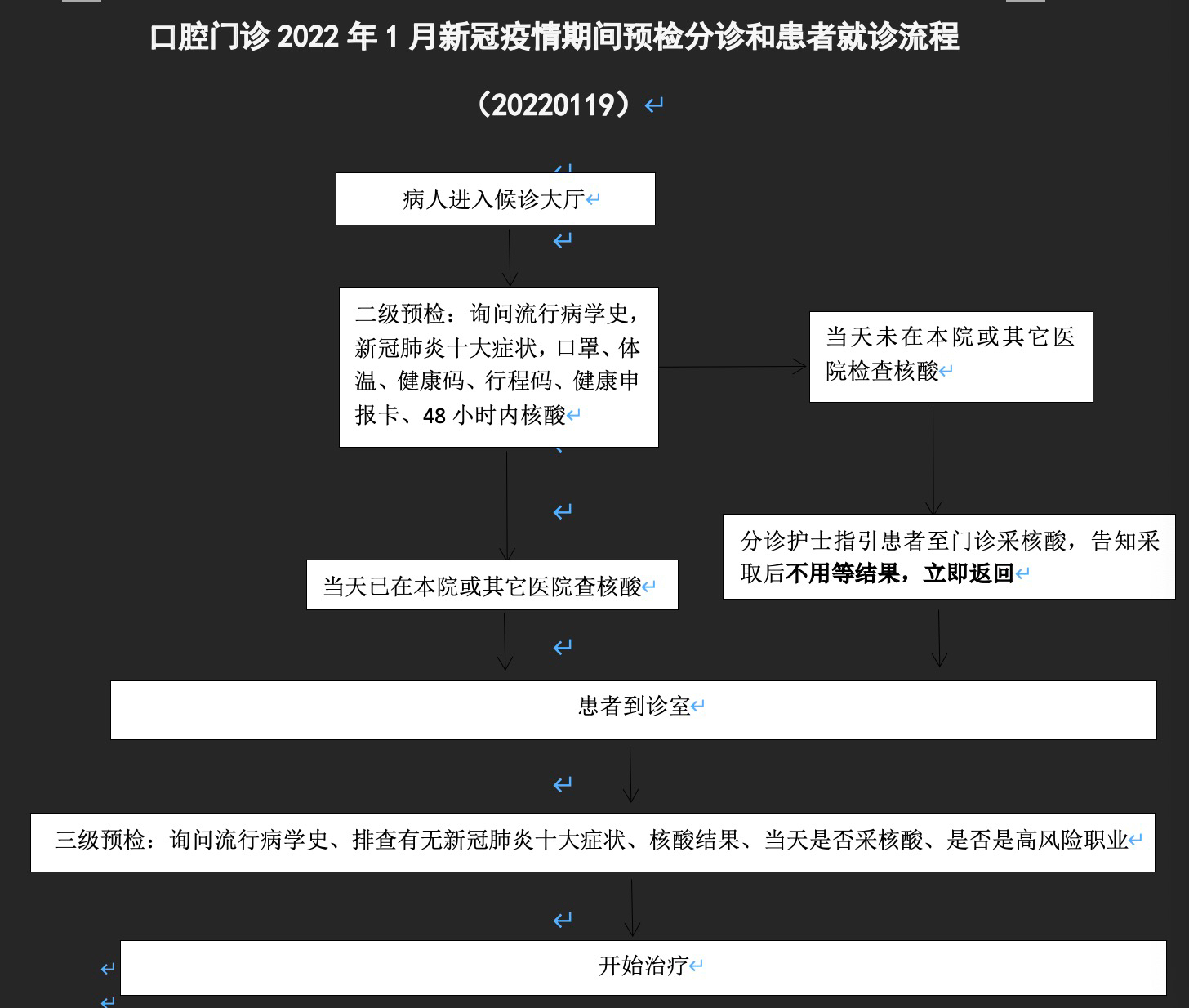The height and width of the screenshot is (1008, 1189).
Task: Select the box 当天未在本院或其它医院检查核酸
Action: pyautogui.click(x=951, y=356)
